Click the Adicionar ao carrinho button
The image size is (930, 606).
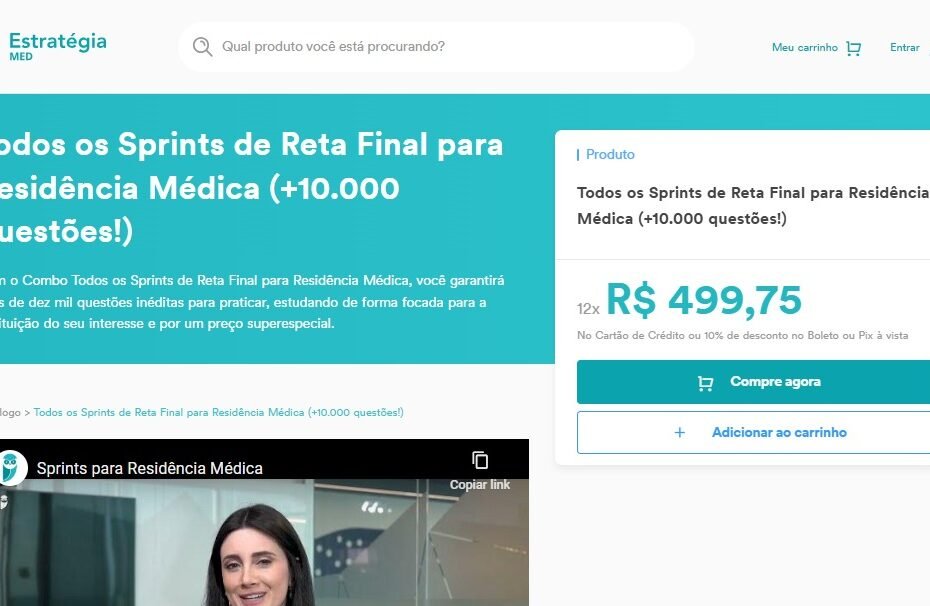pos(753,432)
